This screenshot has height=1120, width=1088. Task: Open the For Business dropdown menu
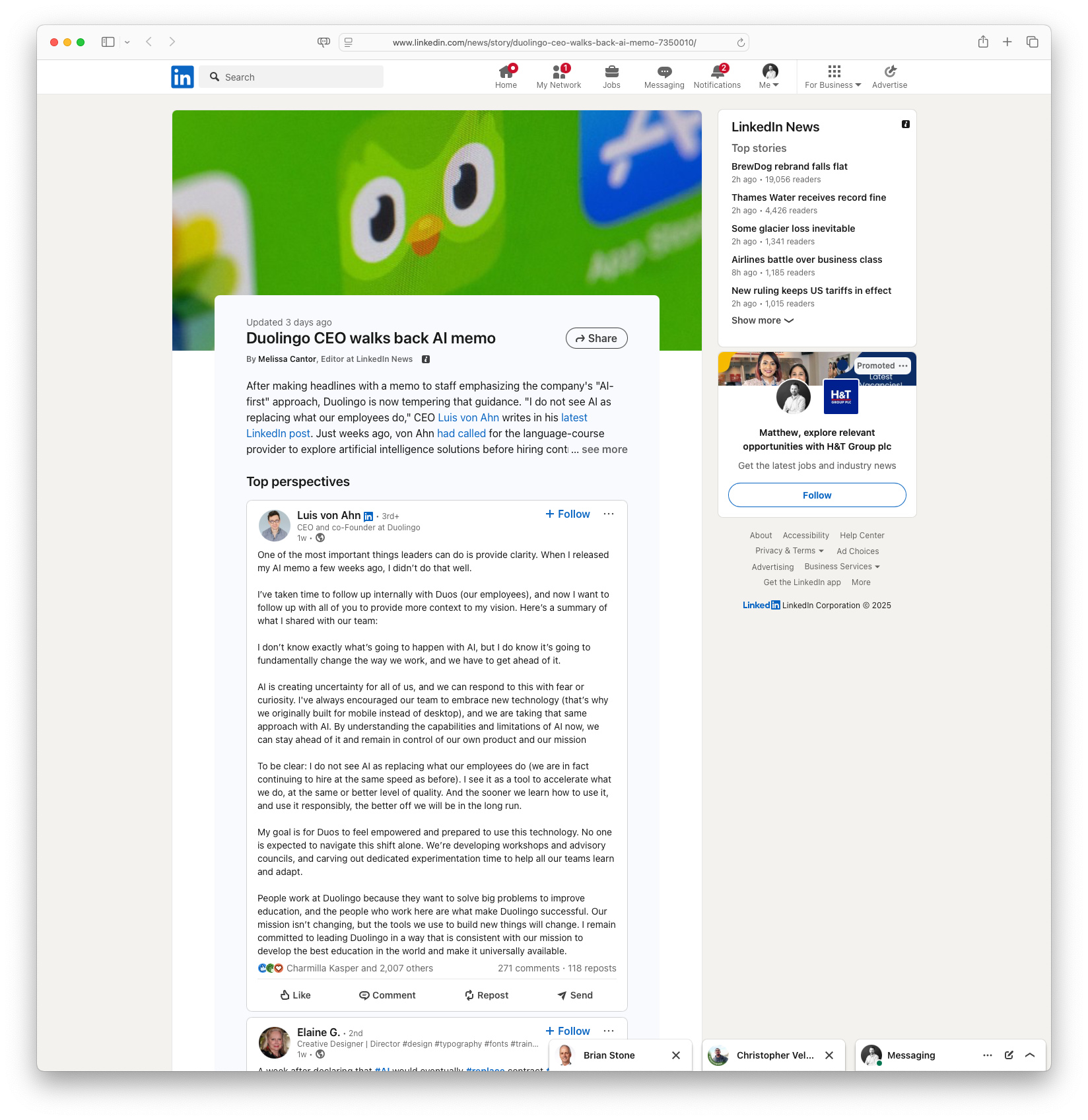coord(833,76)
